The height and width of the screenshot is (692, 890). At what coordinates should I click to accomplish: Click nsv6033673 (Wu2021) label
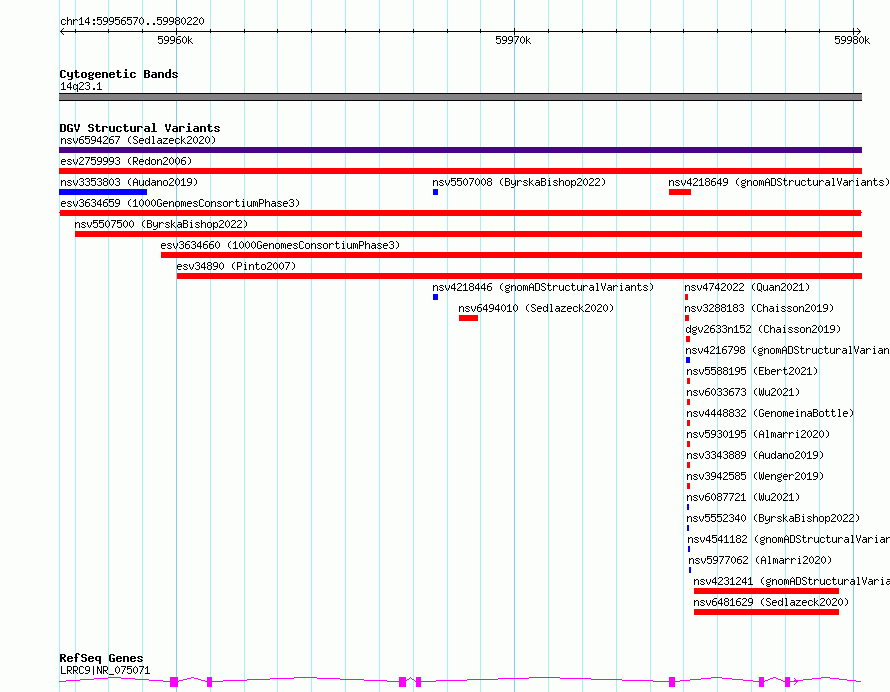pos(743,392)
